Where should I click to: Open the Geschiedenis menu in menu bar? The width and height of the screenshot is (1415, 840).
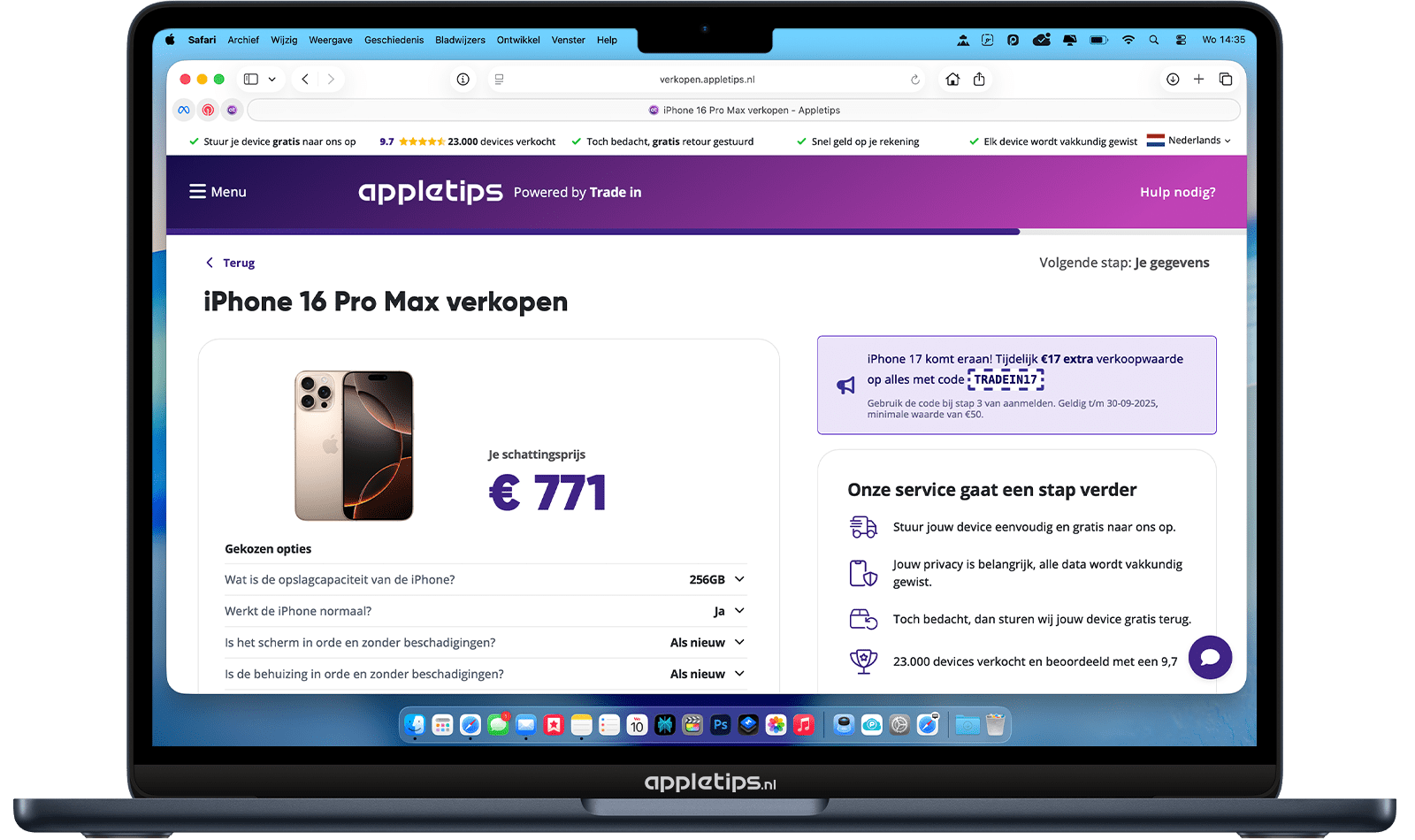click(x=394, y=40)
